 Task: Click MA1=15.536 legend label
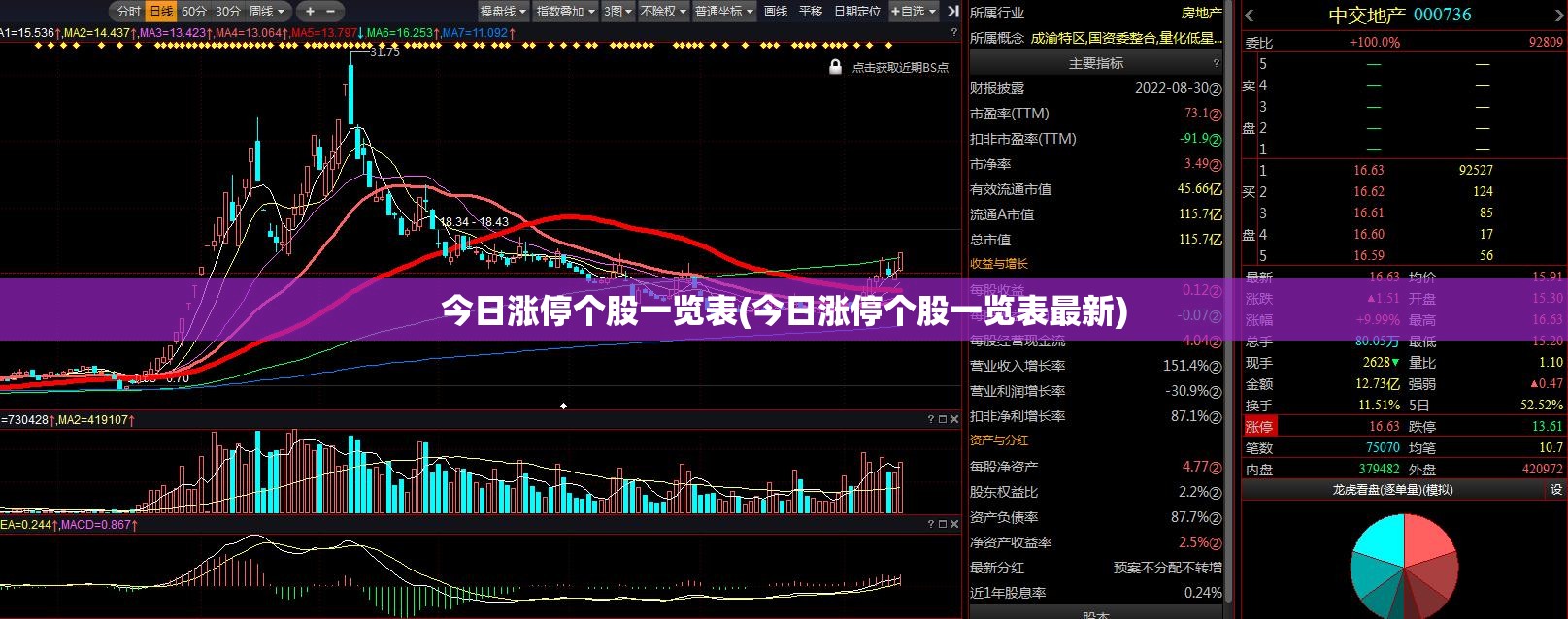point(28,33)
